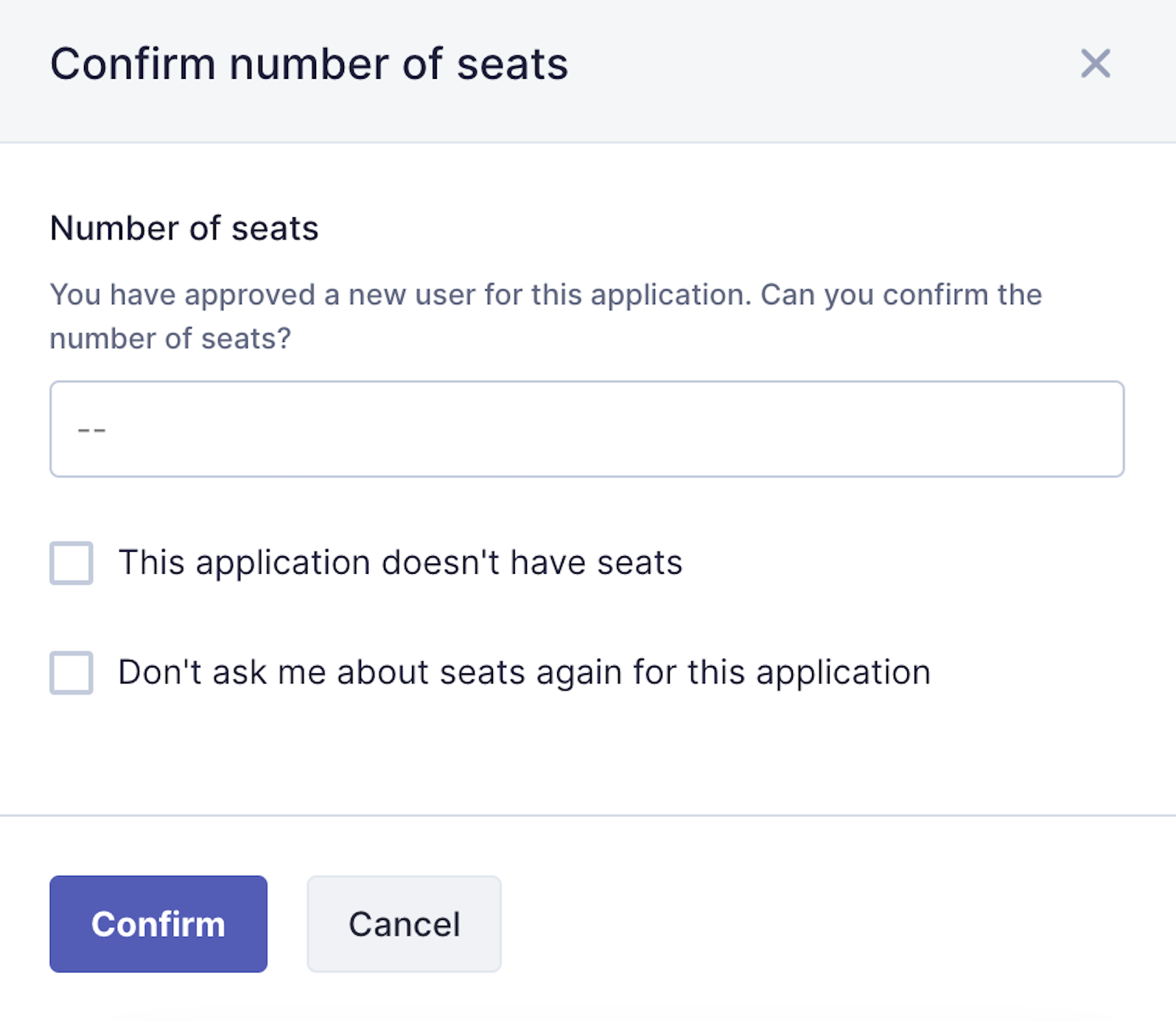Click the 'You have approved a new user' description
The image size is (1176, 1021).
[545, 295]
